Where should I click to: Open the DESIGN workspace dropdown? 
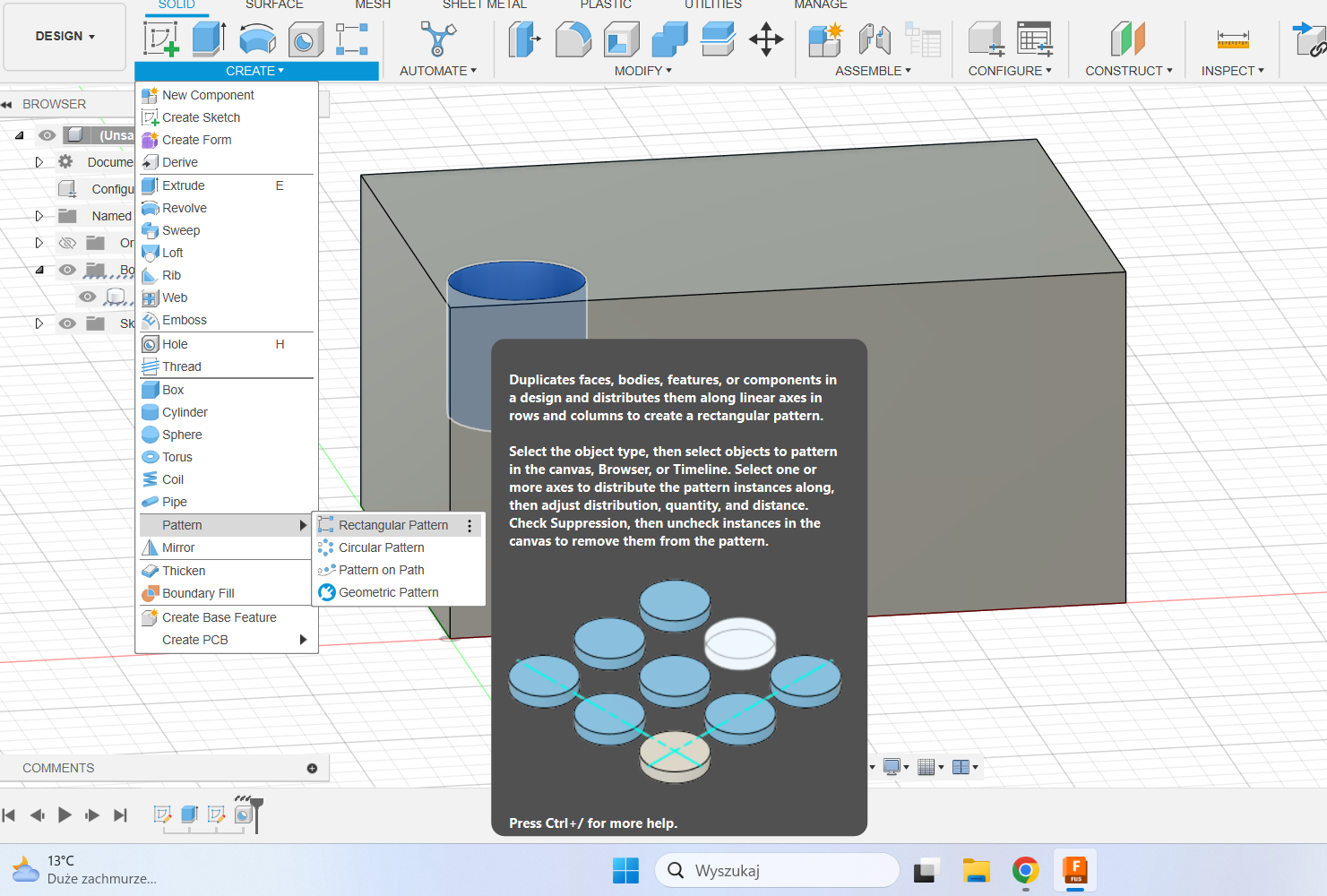[x=65, y=36]
